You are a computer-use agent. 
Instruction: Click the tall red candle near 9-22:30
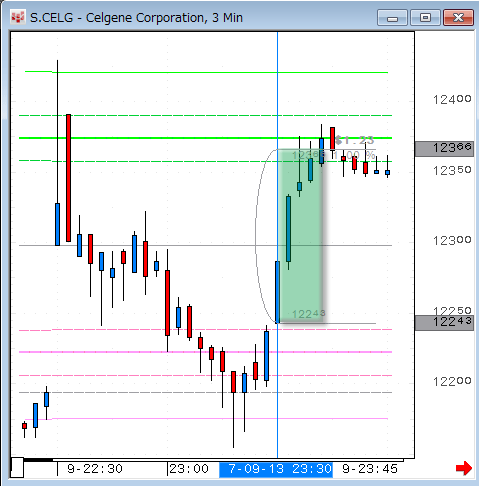pos(68,178)
